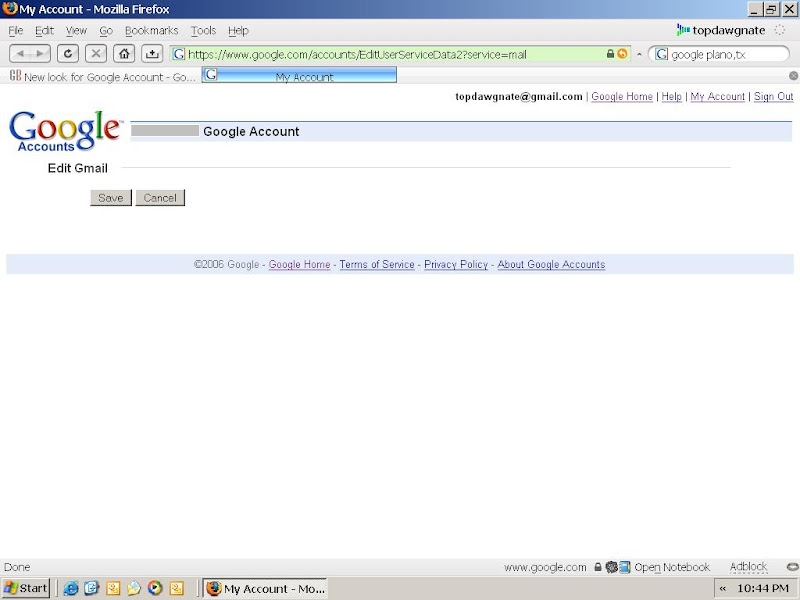This screenshot has height=600, width=800.
Task: Click the Cancel button
Action: (160, 198)
